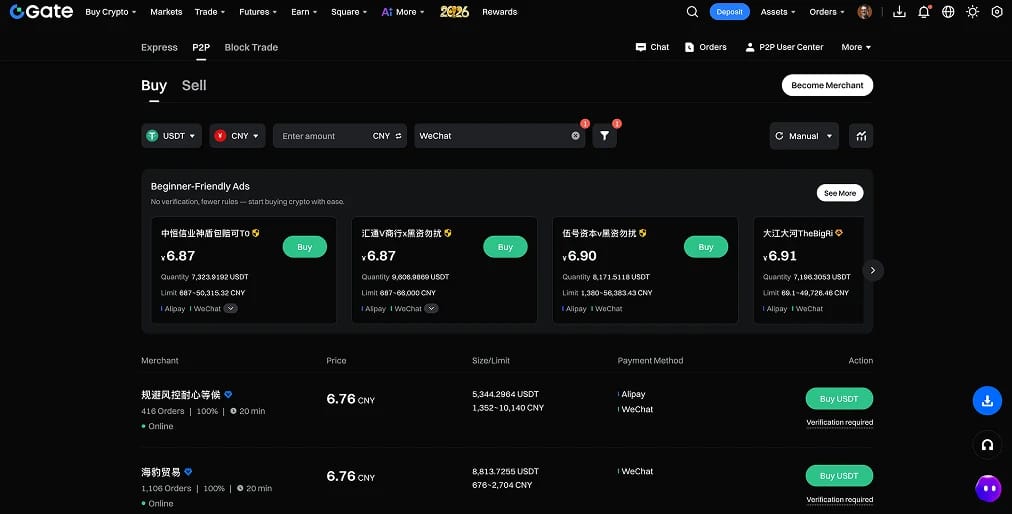The image size is (1012, 514).
Task: Open the headset support button
Action: (x=987, y=445)
